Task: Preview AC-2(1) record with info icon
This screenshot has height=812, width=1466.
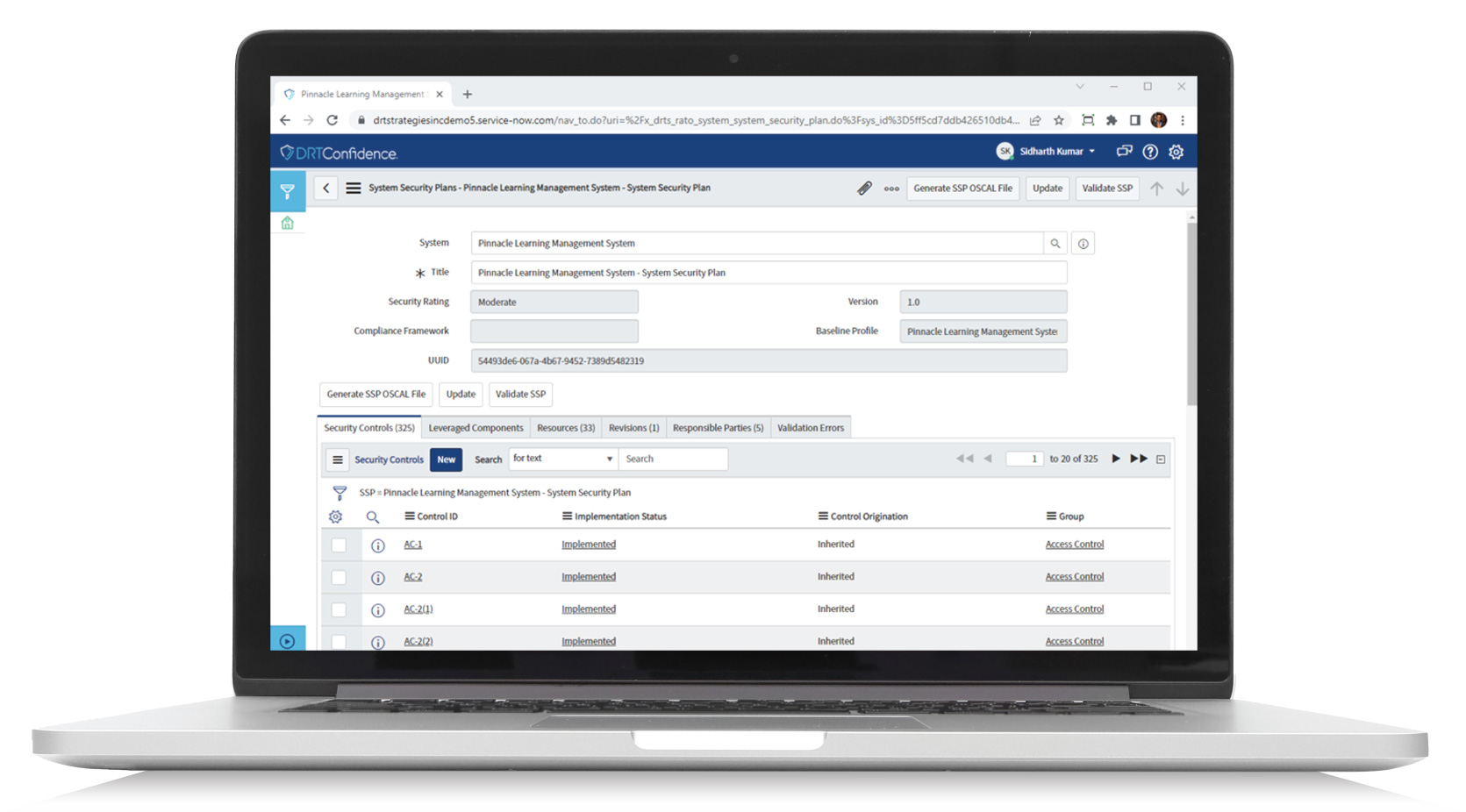Action: [378, 610]
